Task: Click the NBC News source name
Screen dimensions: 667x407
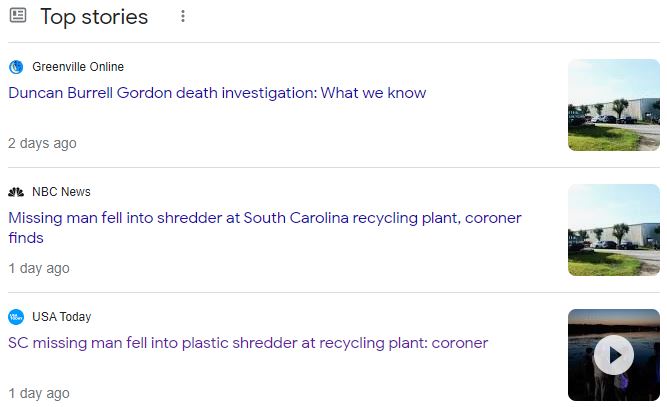Action: click(x=61, y=192)
